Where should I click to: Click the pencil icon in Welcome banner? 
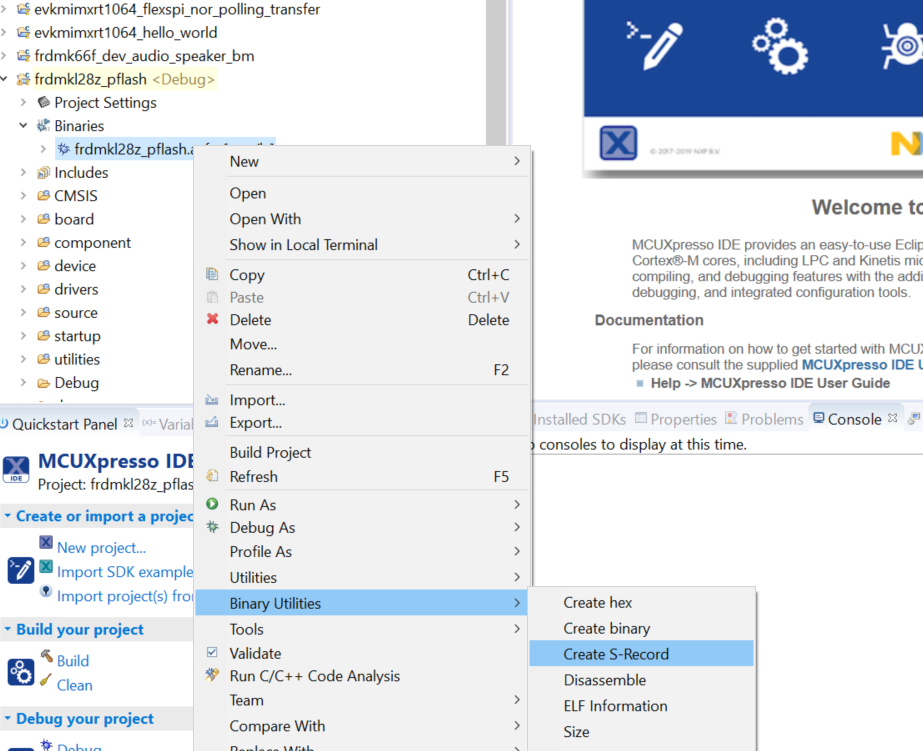655,45
